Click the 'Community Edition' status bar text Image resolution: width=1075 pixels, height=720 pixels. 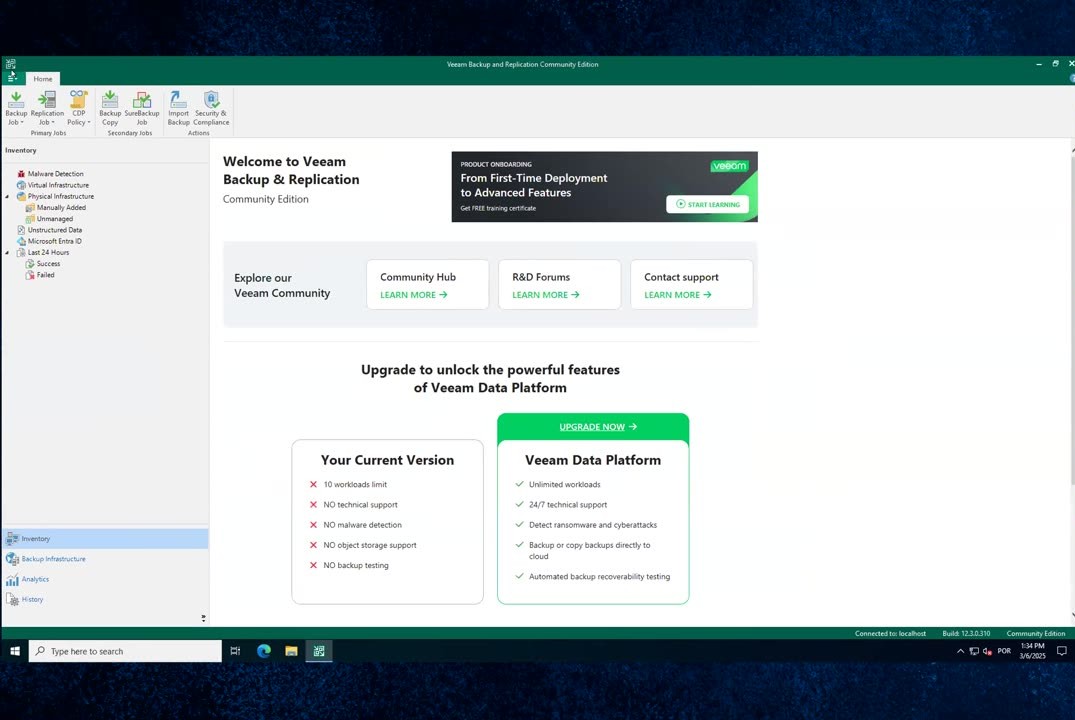coord(1035,634)
